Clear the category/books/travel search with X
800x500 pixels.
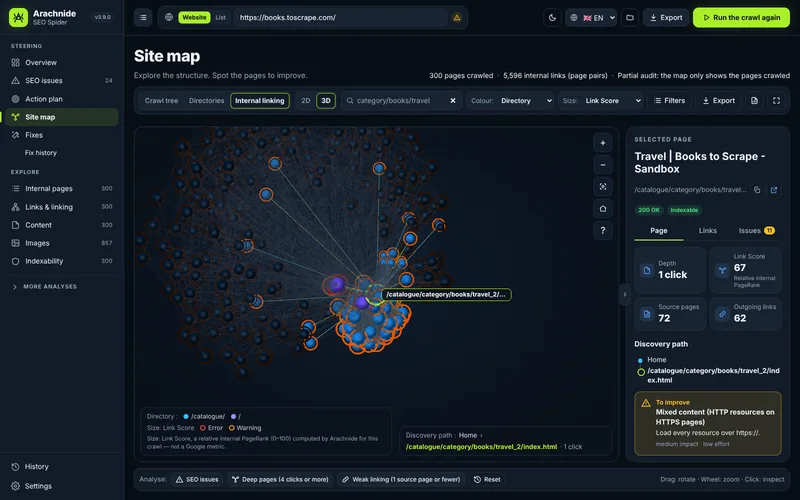click(x=453, y=101)
